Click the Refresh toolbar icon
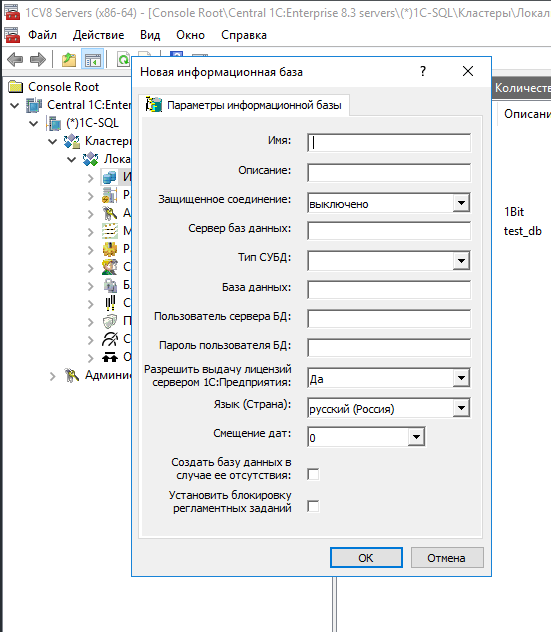Screen dimensions: 551x632 (x=123, y=60)
